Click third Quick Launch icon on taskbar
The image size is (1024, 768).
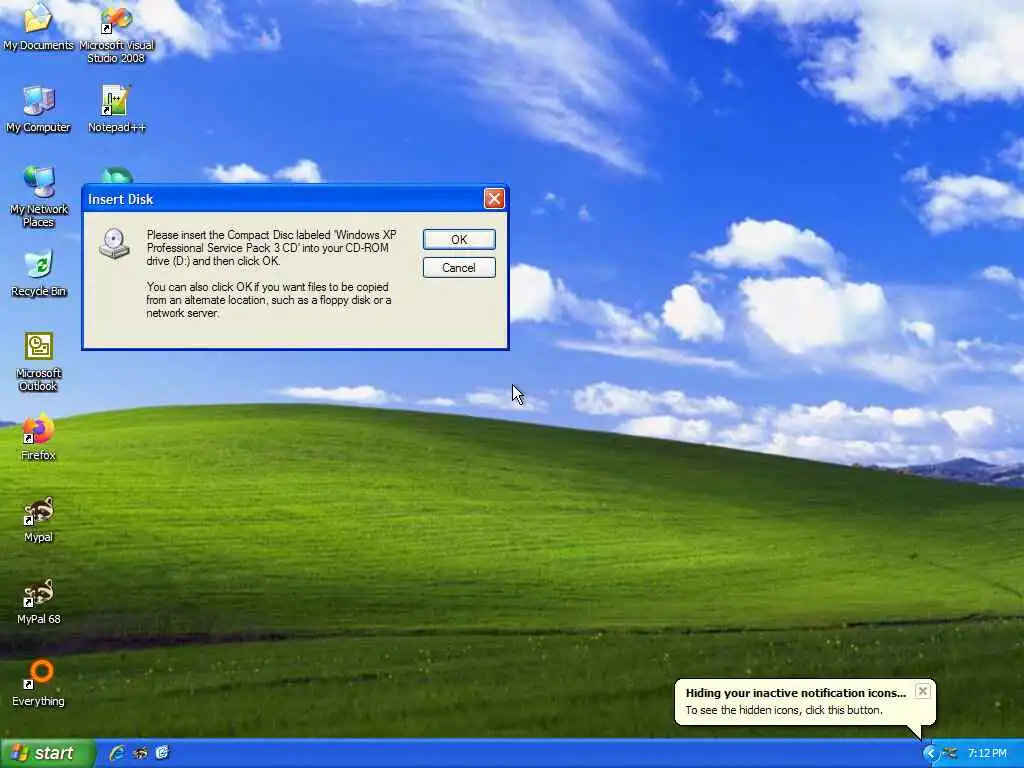pyautogui.click(x=162, y=753)
